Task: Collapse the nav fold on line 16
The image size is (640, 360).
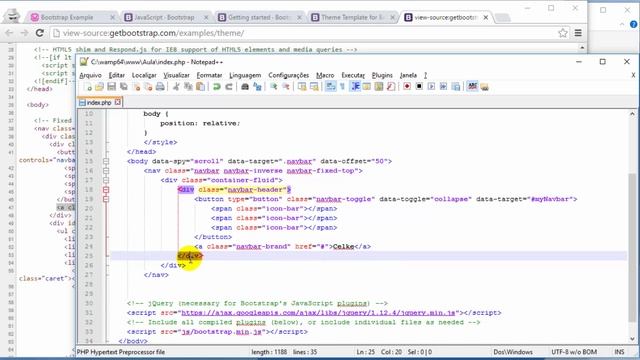Action: [106, 171]
